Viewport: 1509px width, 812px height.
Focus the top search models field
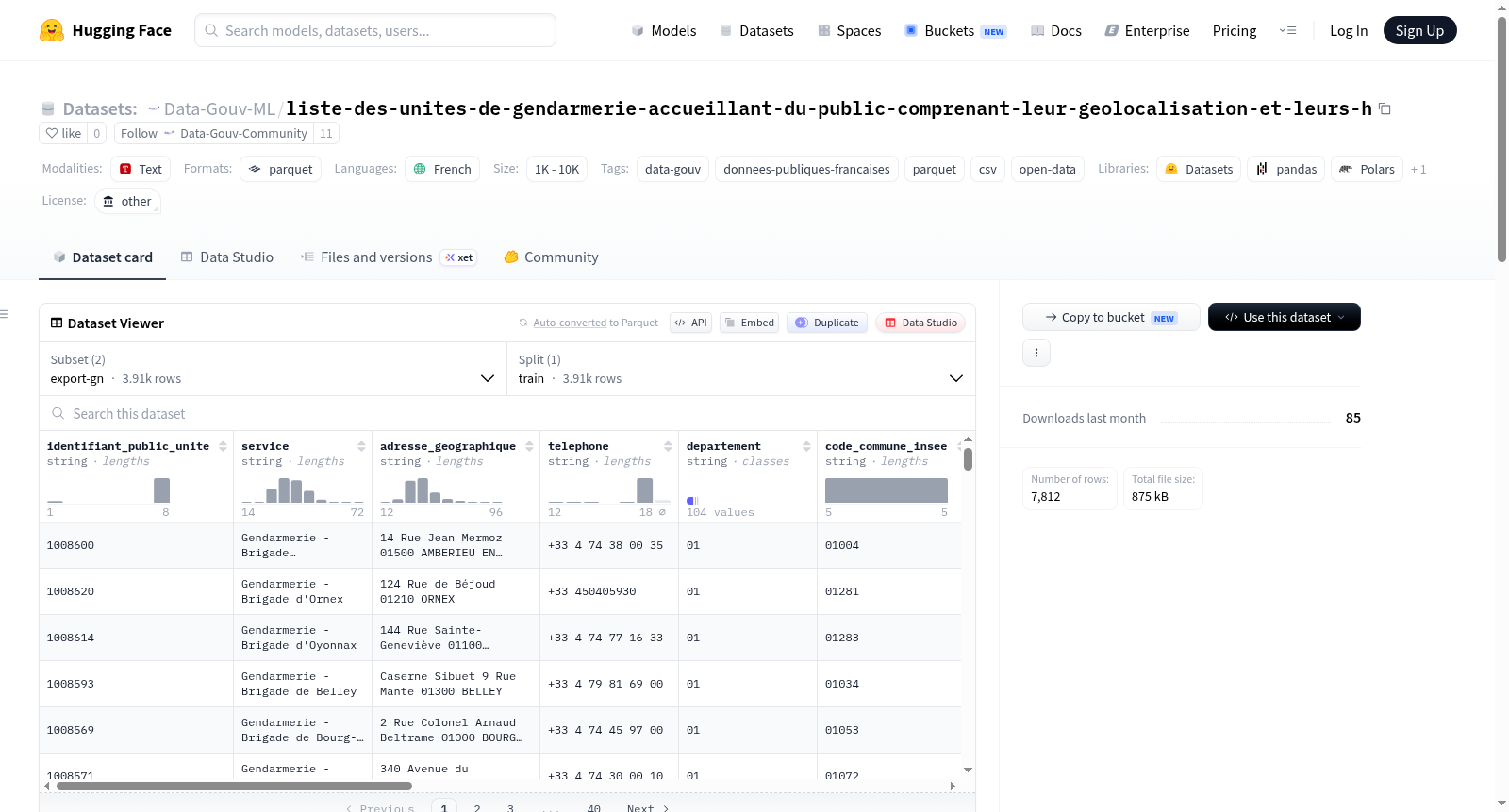[375, 30]
